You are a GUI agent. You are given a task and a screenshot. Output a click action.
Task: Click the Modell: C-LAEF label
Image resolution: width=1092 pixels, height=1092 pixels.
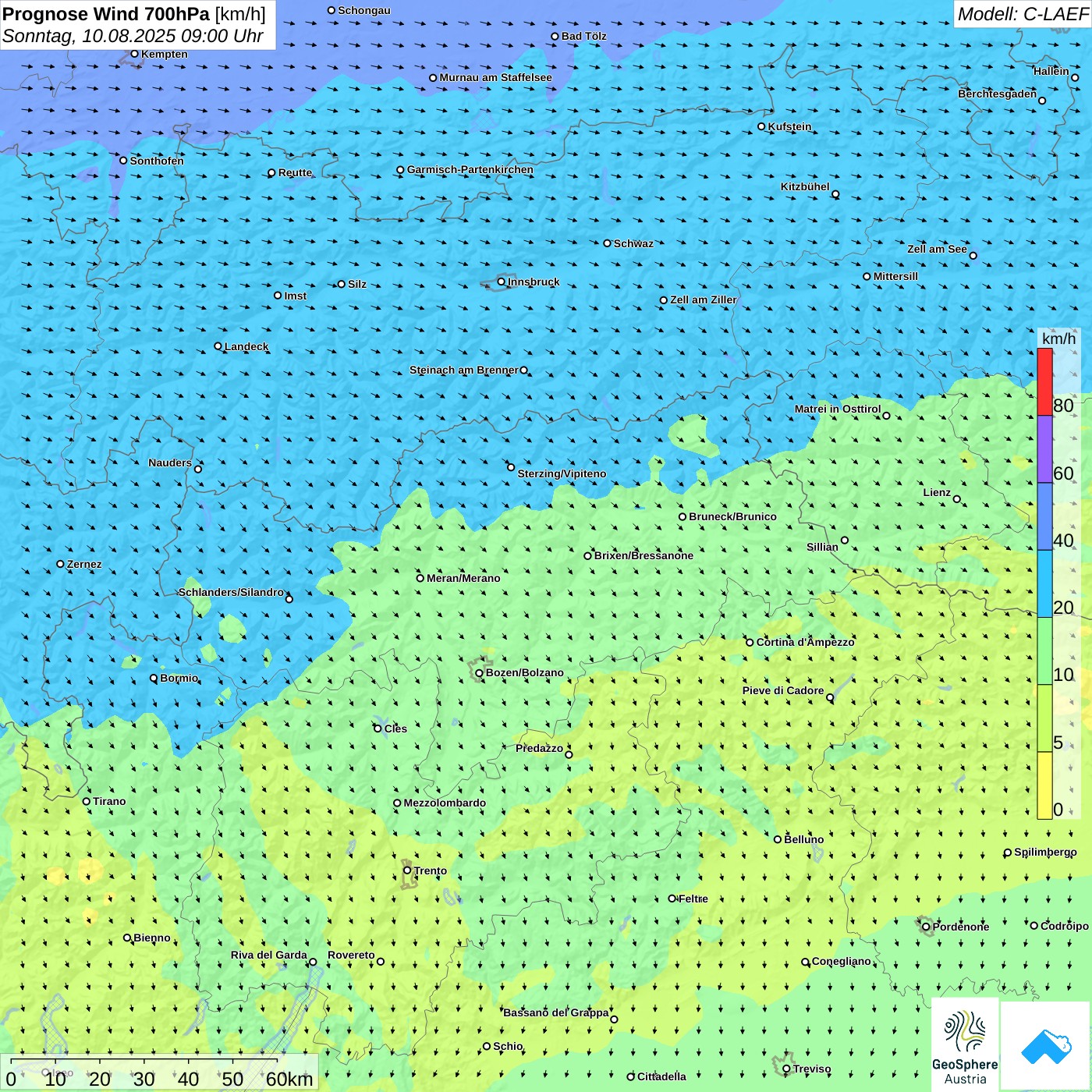1022,14
